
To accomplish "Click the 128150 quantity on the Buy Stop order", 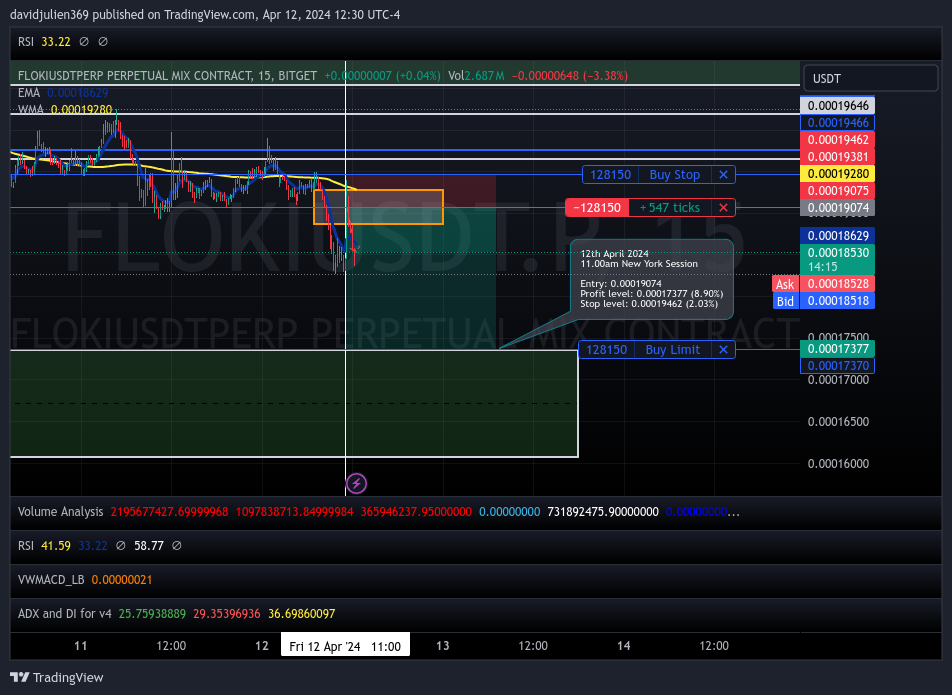I will (611, 175).
